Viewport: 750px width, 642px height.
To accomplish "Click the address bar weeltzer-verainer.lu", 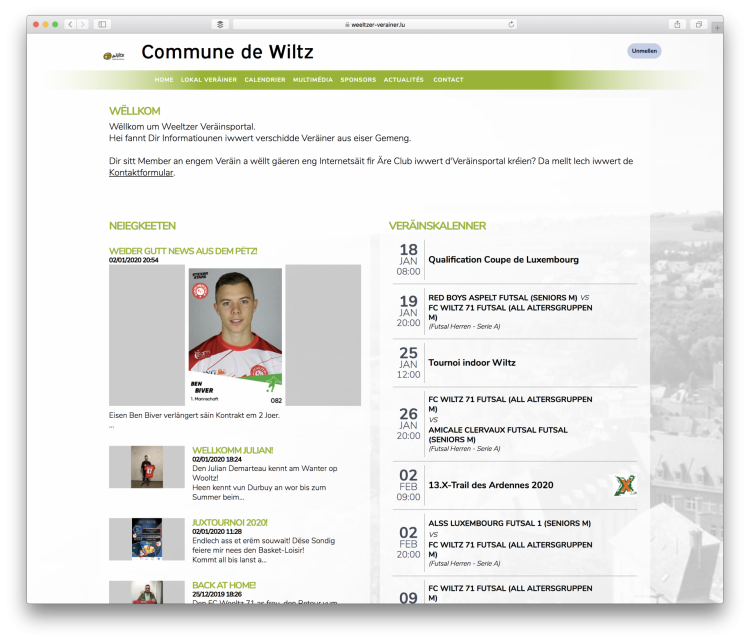I will click(375, 24).
